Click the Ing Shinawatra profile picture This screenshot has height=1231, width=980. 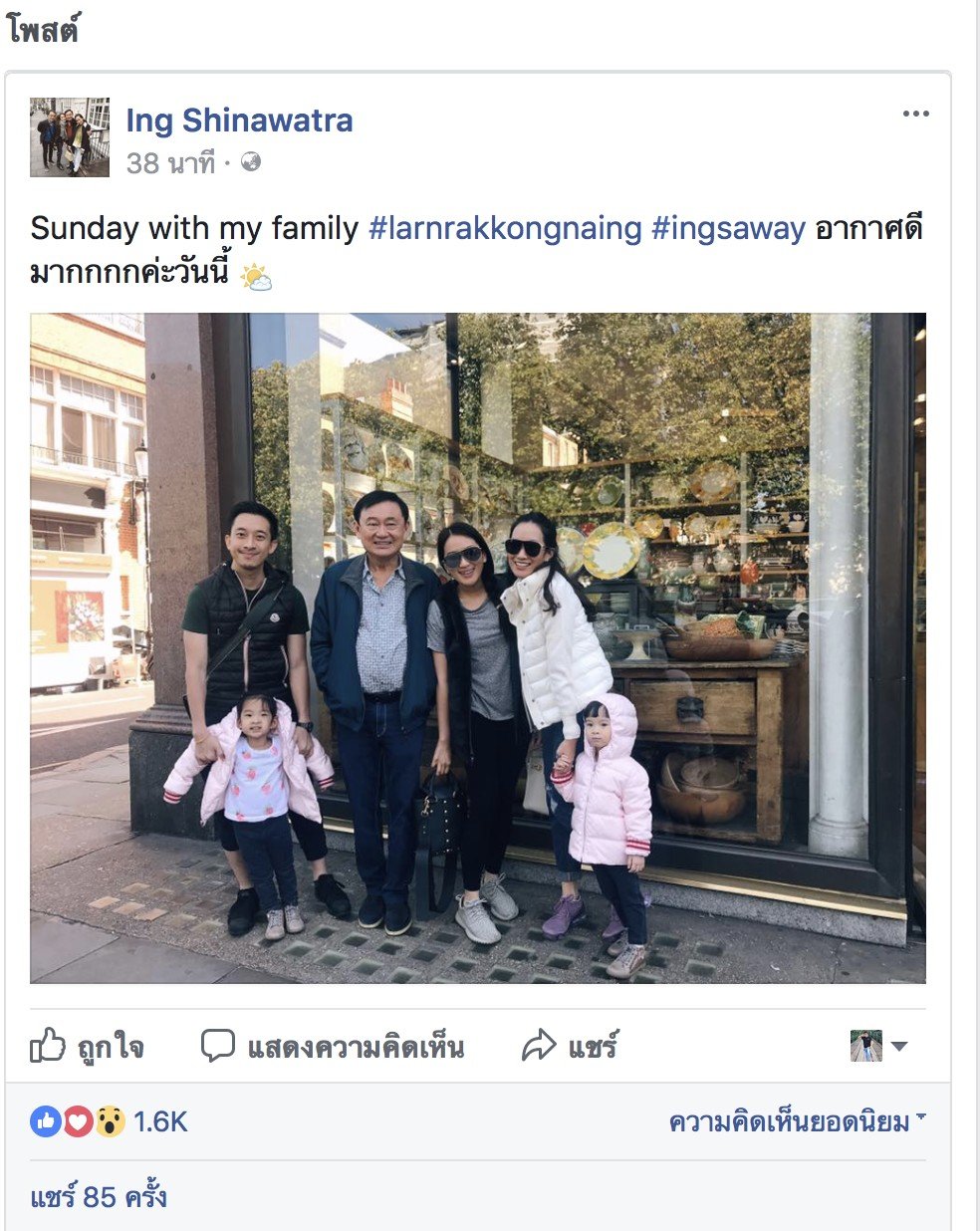(70, 137)
